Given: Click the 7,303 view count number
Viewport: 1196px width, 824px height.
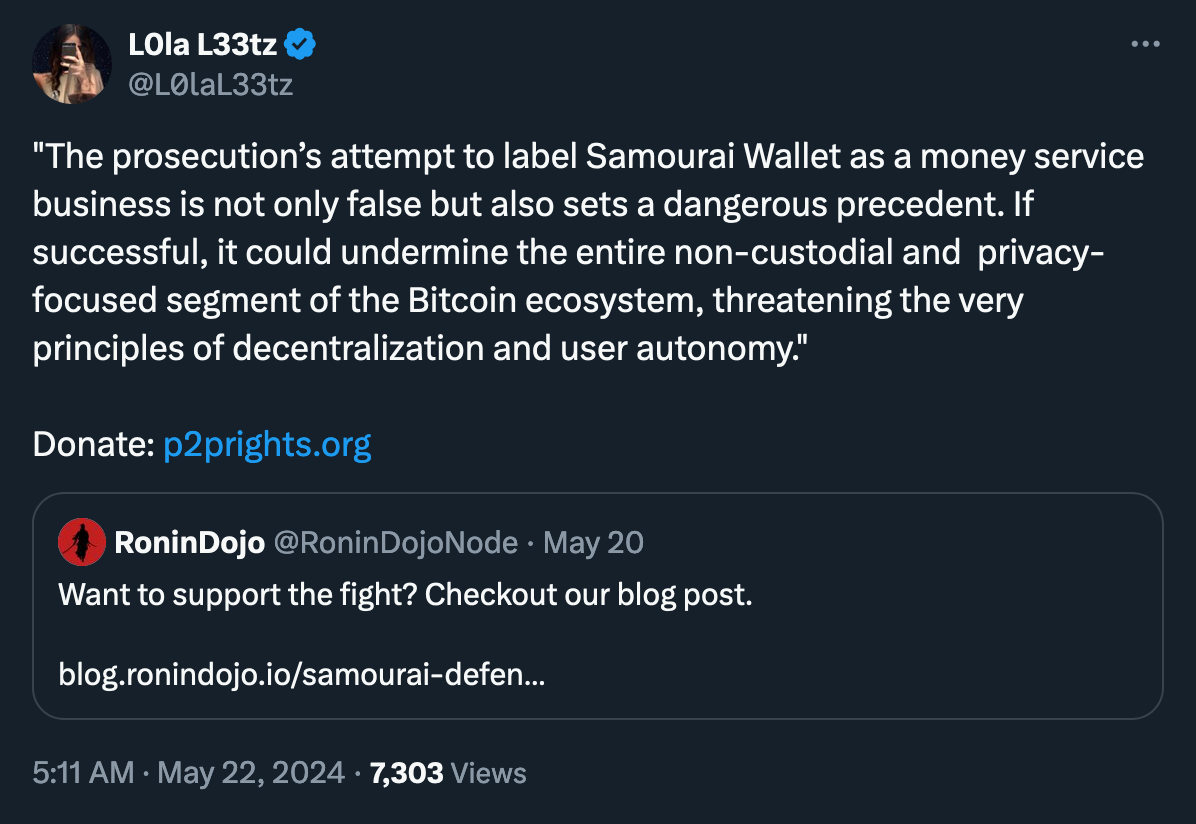Looking at the screenshot, I should [x=406, y=772].
